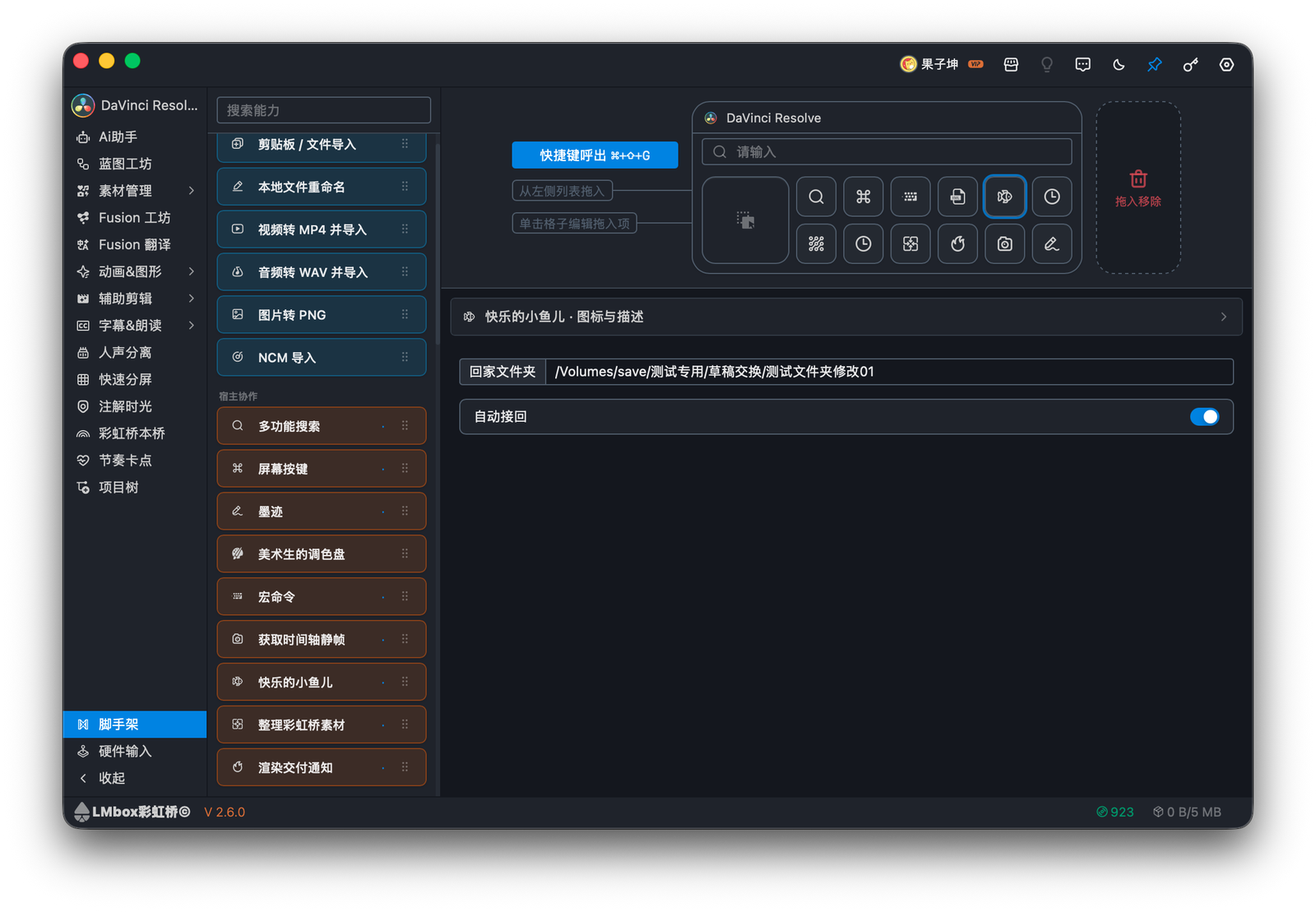1316x912 pixels.
Task: Click the 宏命令 card drag handle
Action: [x=405, y=597]
